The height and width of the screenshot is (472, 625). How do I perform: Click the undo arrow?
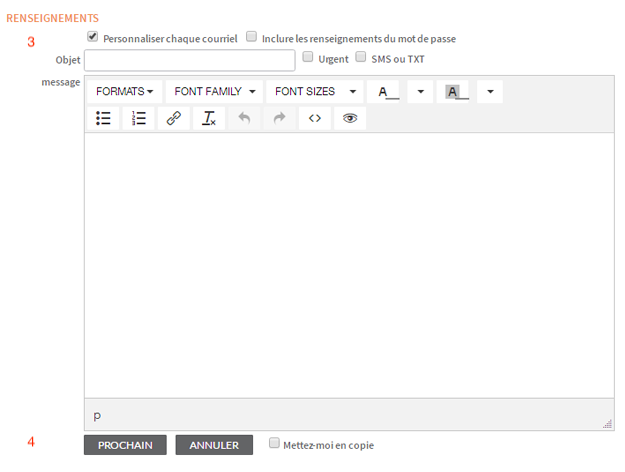[x=244, y=118]
